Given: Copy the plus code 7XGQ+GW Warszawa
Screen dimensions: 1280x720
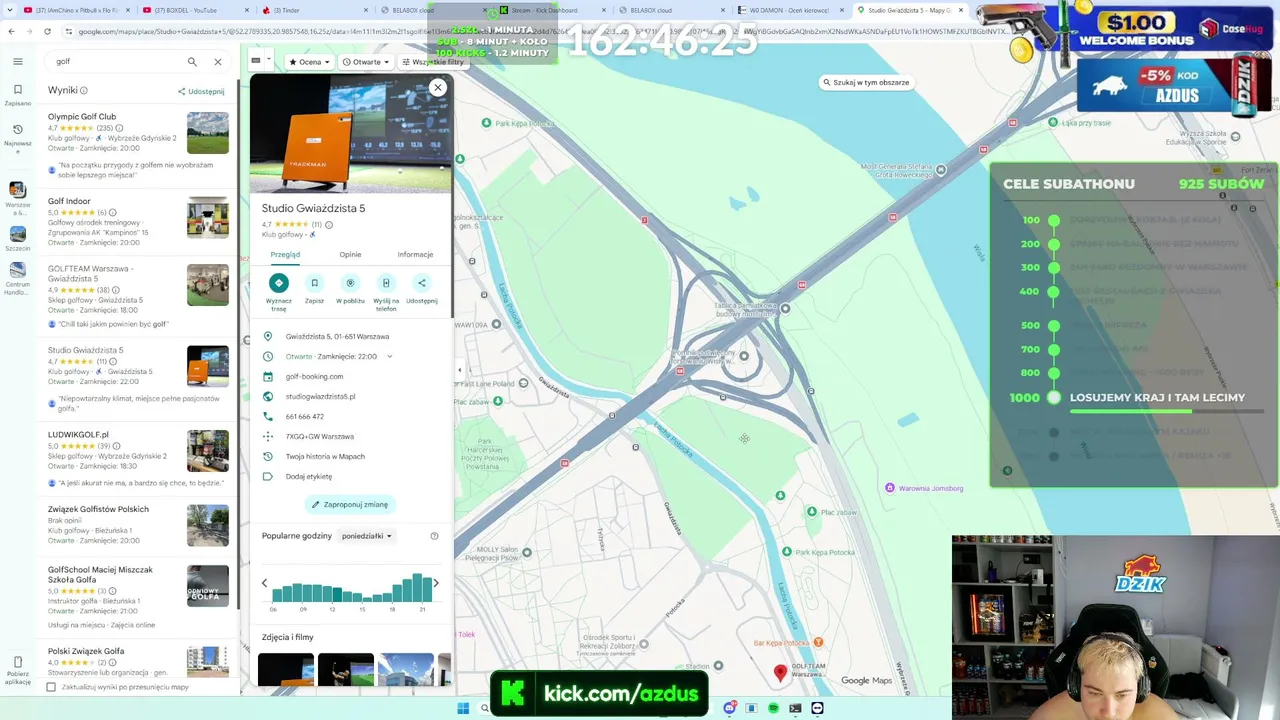Looking at the screenshot, I should pyautogui.click(x=320, y=437).
